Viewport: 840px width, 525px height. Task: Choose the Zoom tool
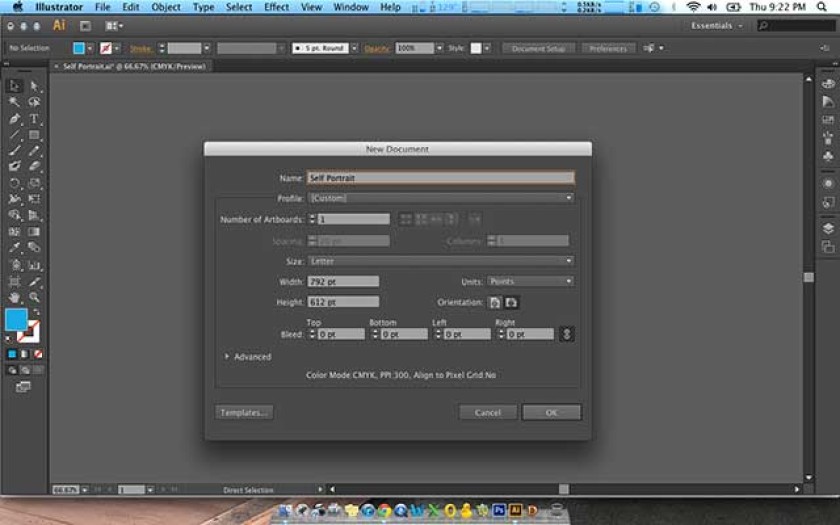coord(34,297)
